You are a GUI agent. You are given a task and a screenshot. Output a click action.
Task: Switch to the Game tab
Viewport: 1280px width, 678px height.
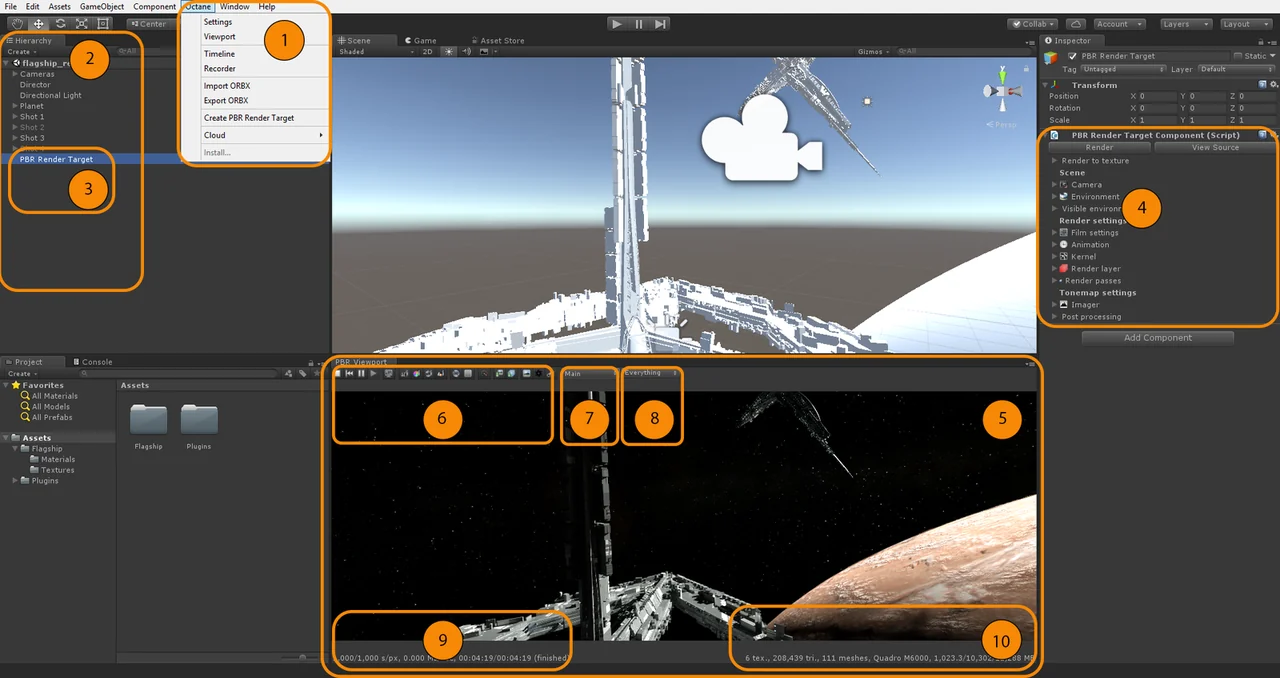[x=420, y=41]
